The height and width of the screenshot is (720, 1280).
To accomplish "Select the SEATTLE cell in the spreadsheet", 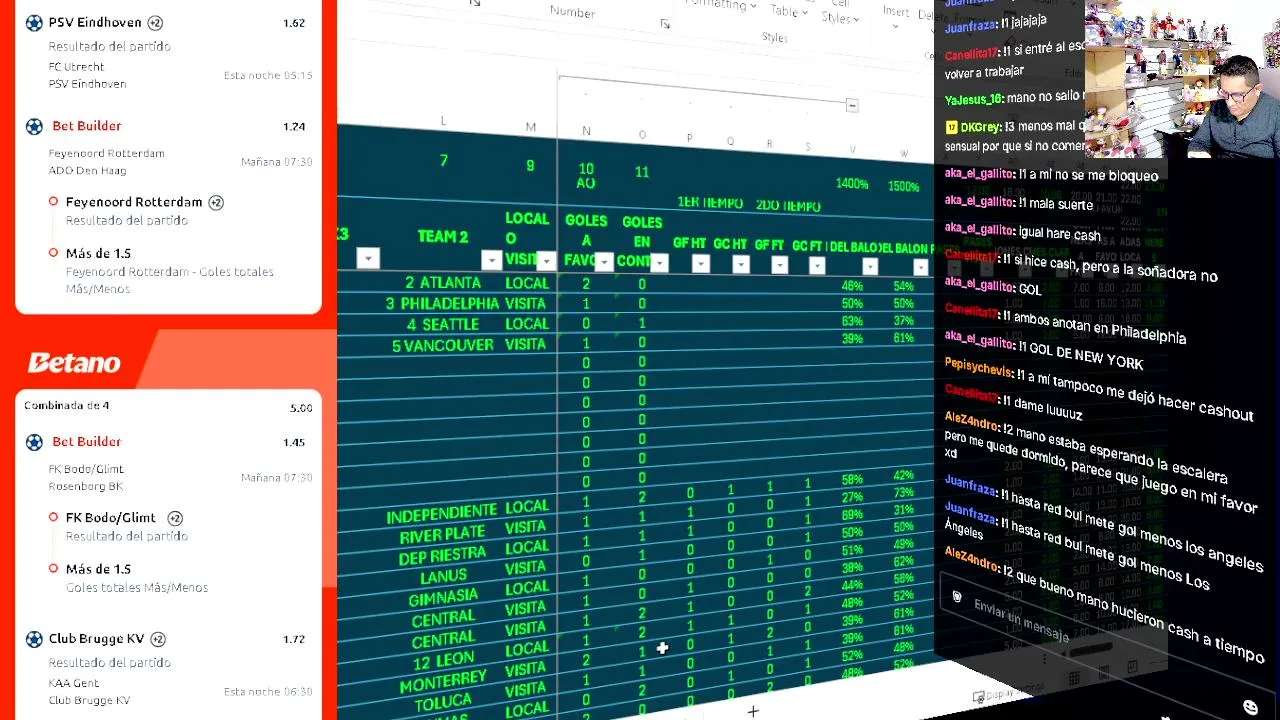I will point(443,324).
